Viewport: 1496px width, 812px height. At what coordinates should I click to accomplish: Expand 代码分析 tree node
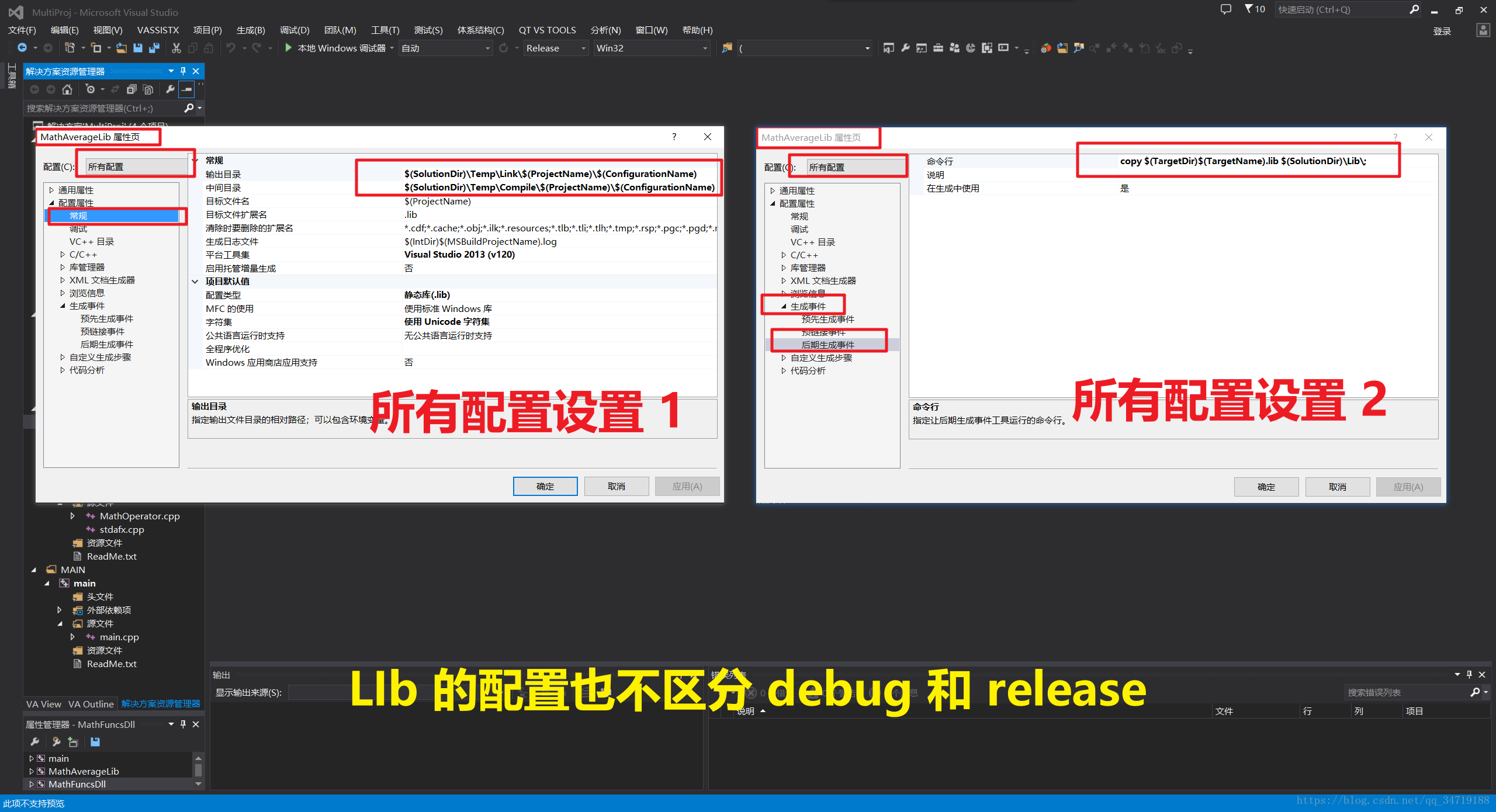63,371
